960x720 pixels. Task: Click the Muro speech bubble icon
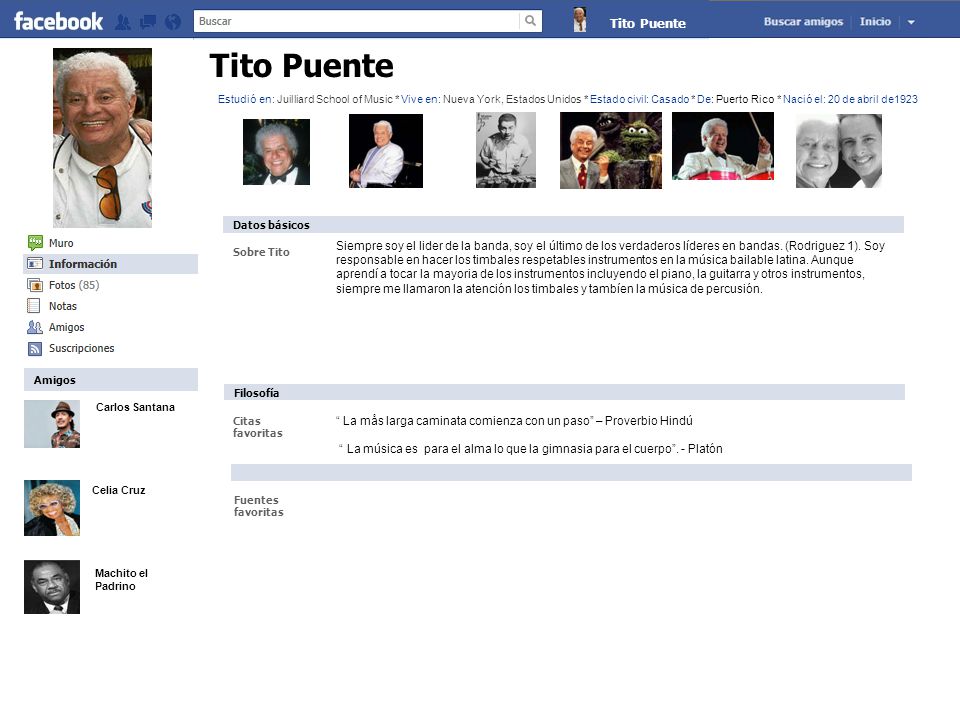click(x=35, y=243)
